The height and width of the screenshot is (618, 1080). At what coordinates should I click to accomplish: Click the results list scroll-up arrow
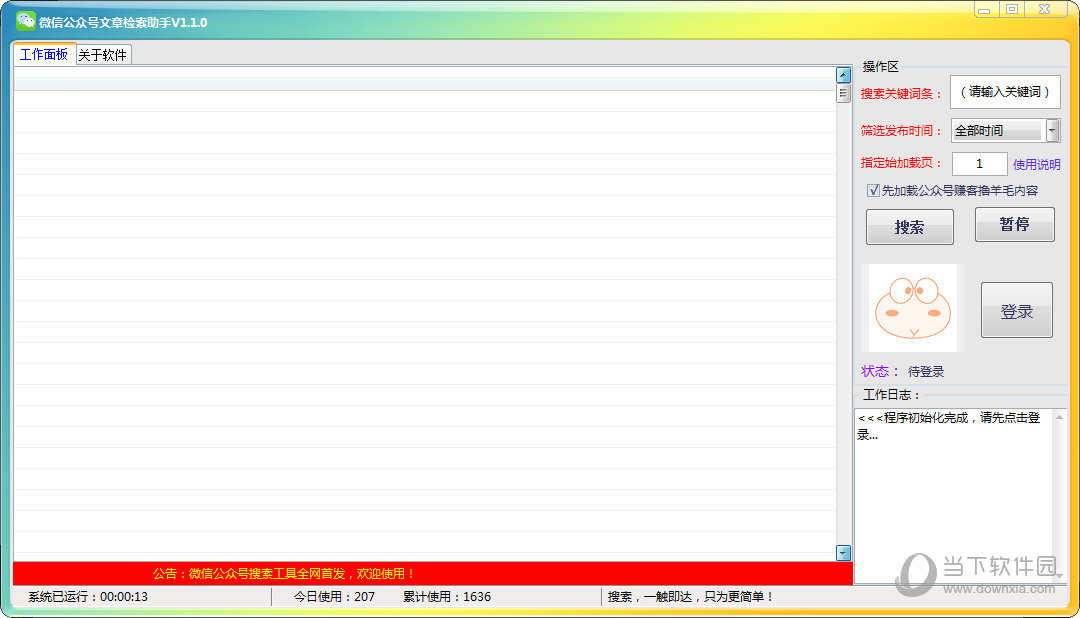[843, 74]
